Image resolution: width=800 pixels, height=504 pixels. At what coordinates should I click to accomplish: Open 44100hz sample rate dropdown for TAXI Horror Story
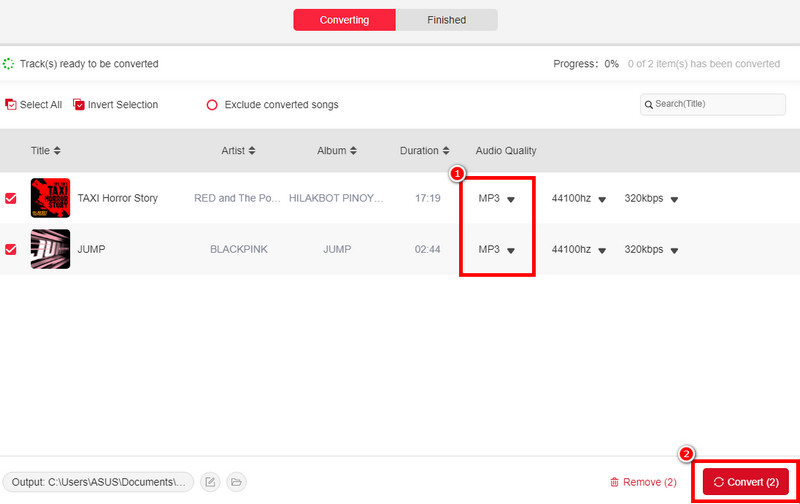click(x=579, y=198)
